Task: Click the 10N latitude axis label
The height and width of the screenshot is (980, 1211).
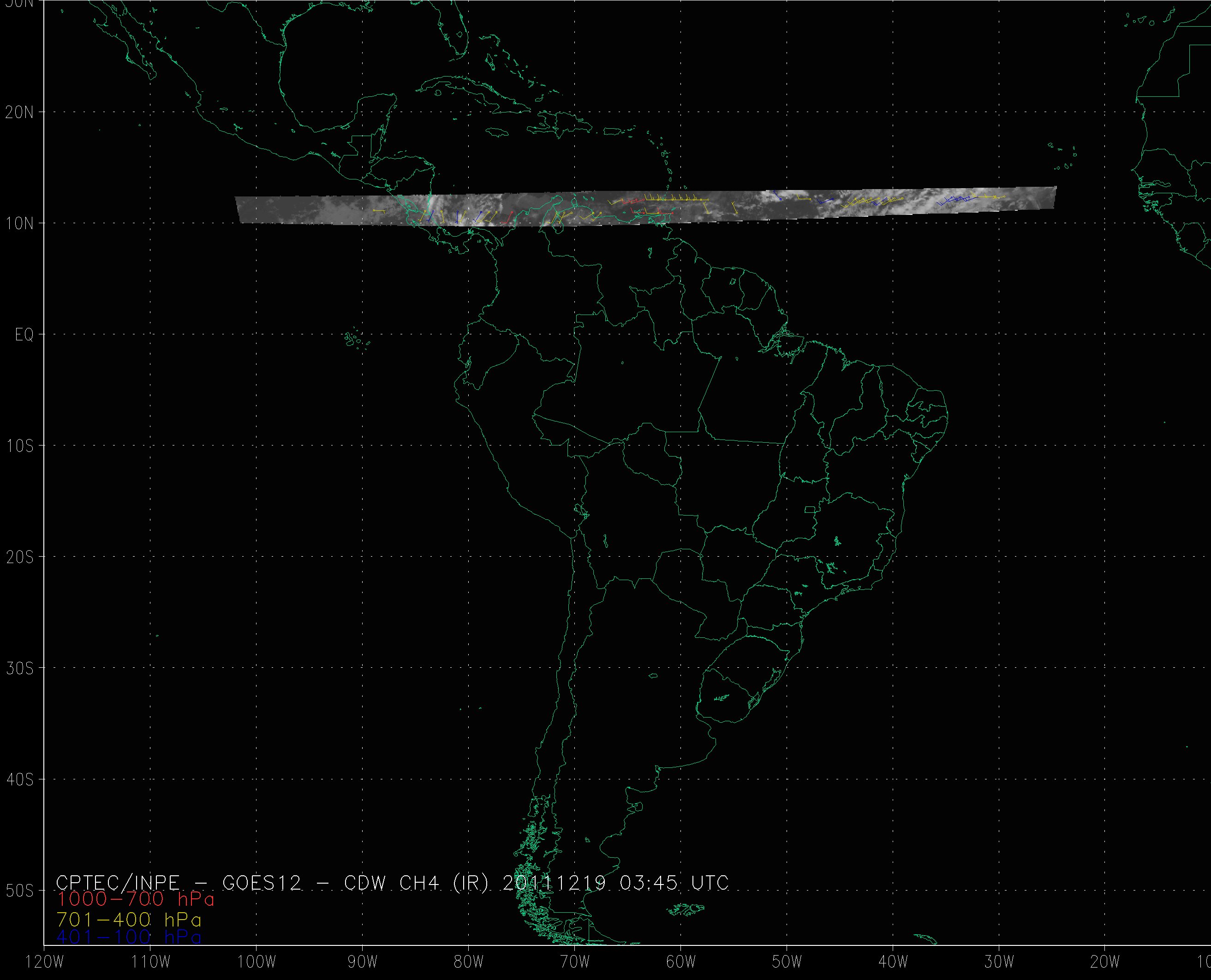Action: coord(19,224)
